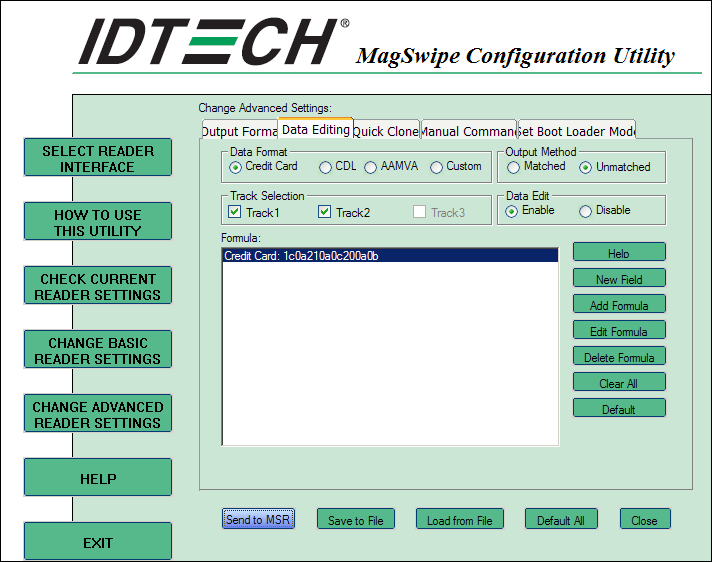The width and height of the screenshot is (712, 562).
Task: Switch to the Output Format tab
Action: [239, 130]
